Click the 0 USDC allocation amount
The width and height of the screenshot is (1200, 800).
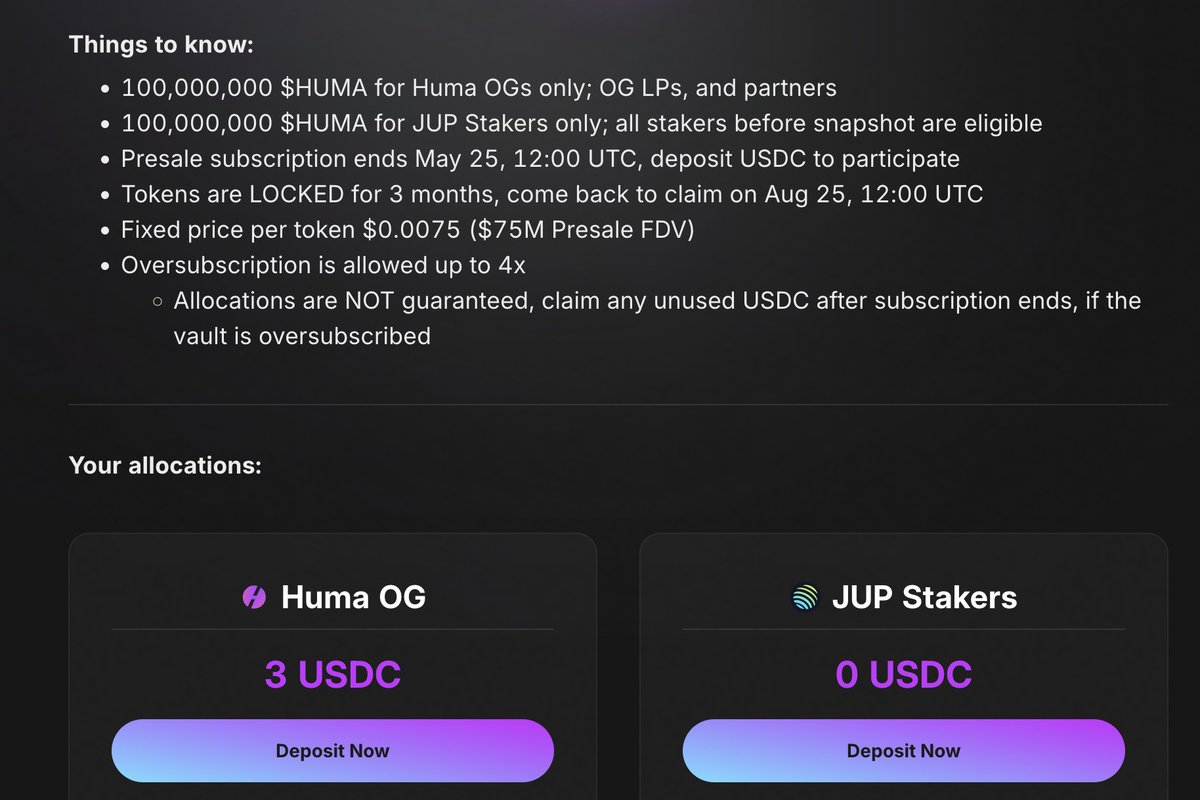[x=903, y=675]
